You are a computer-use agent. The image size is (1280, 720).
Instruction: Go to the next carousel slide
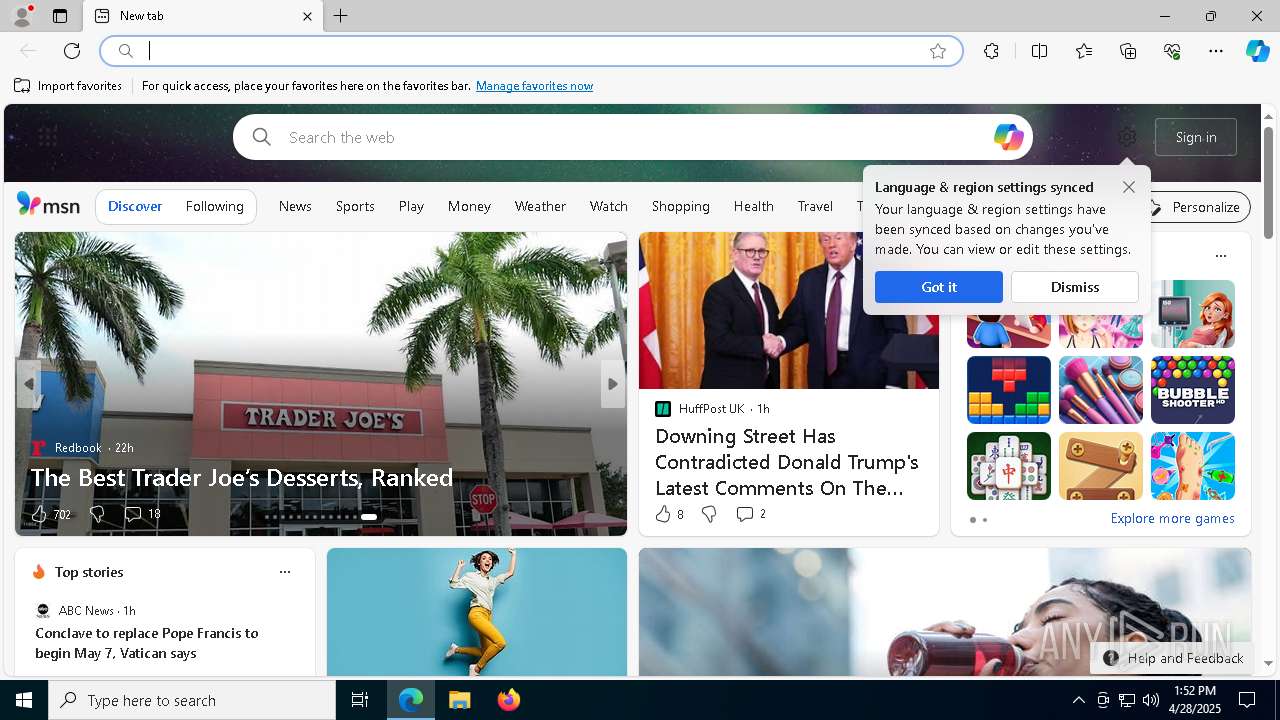613,384
